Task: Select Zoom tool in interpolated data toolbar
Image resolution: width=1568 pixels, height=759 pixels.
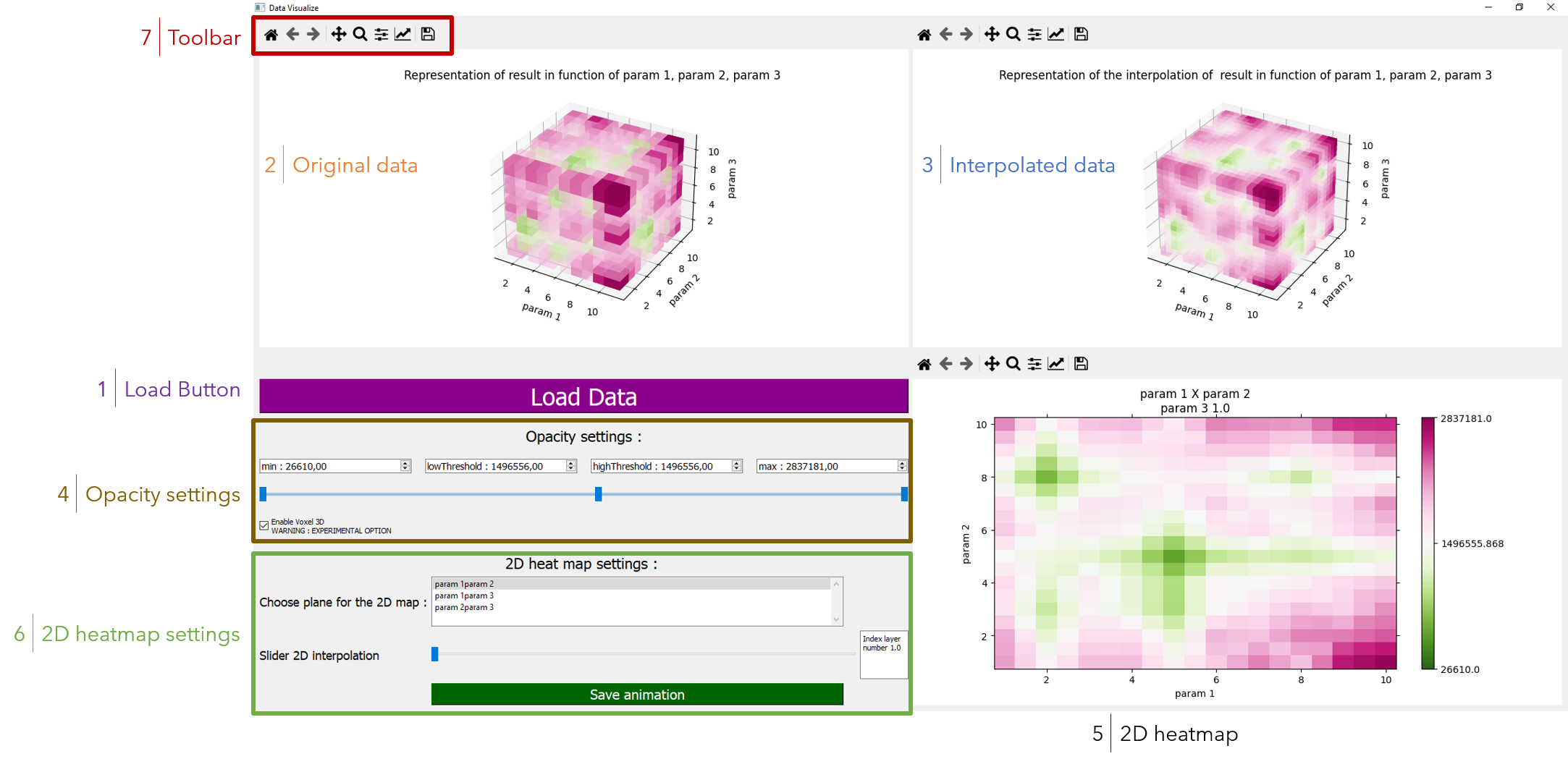Action: 1013,34
